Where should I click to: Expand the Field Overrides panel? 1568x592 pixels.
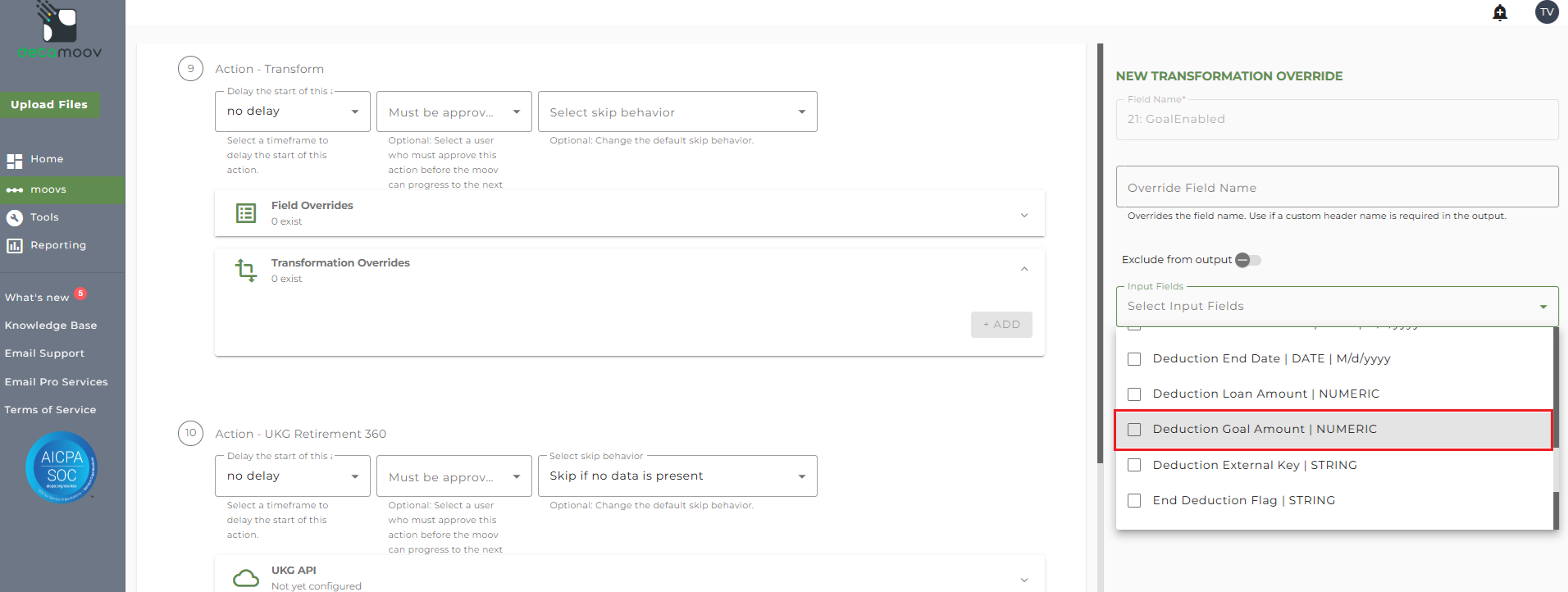click(x=1024, y=215)
